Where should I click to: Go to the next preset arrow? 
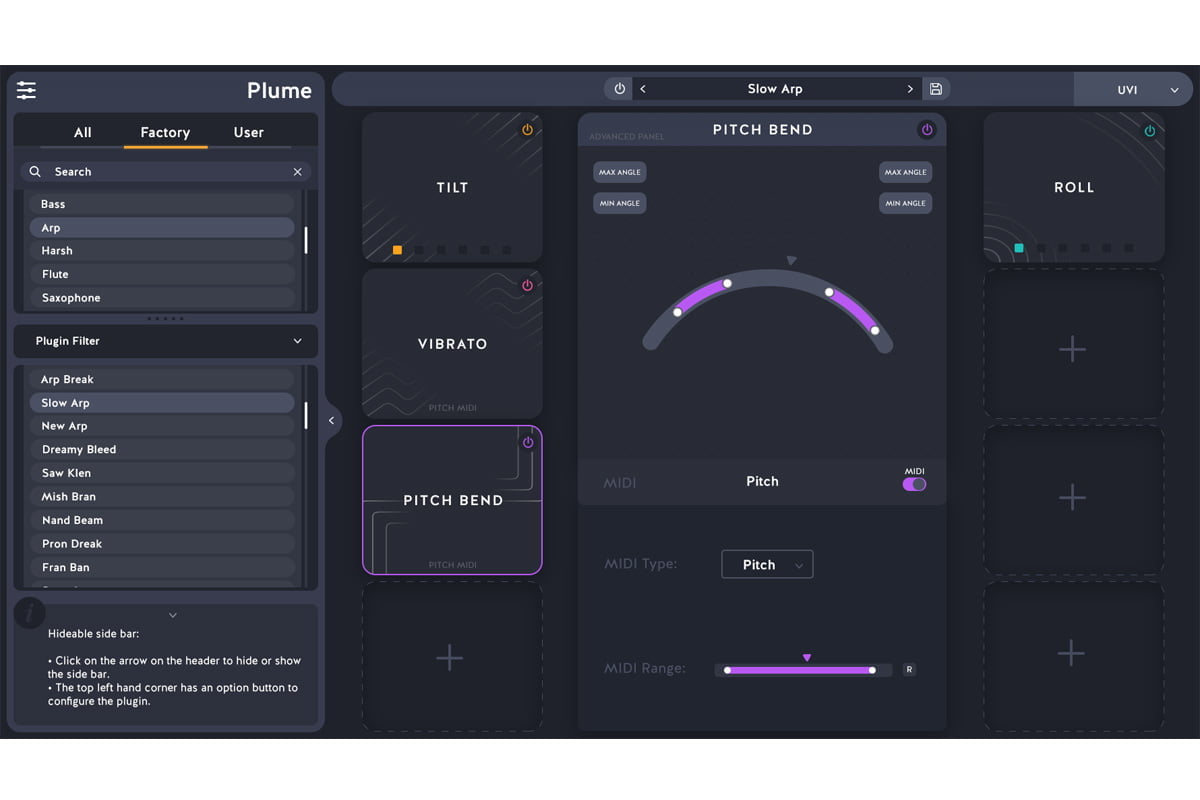point(910,89)
